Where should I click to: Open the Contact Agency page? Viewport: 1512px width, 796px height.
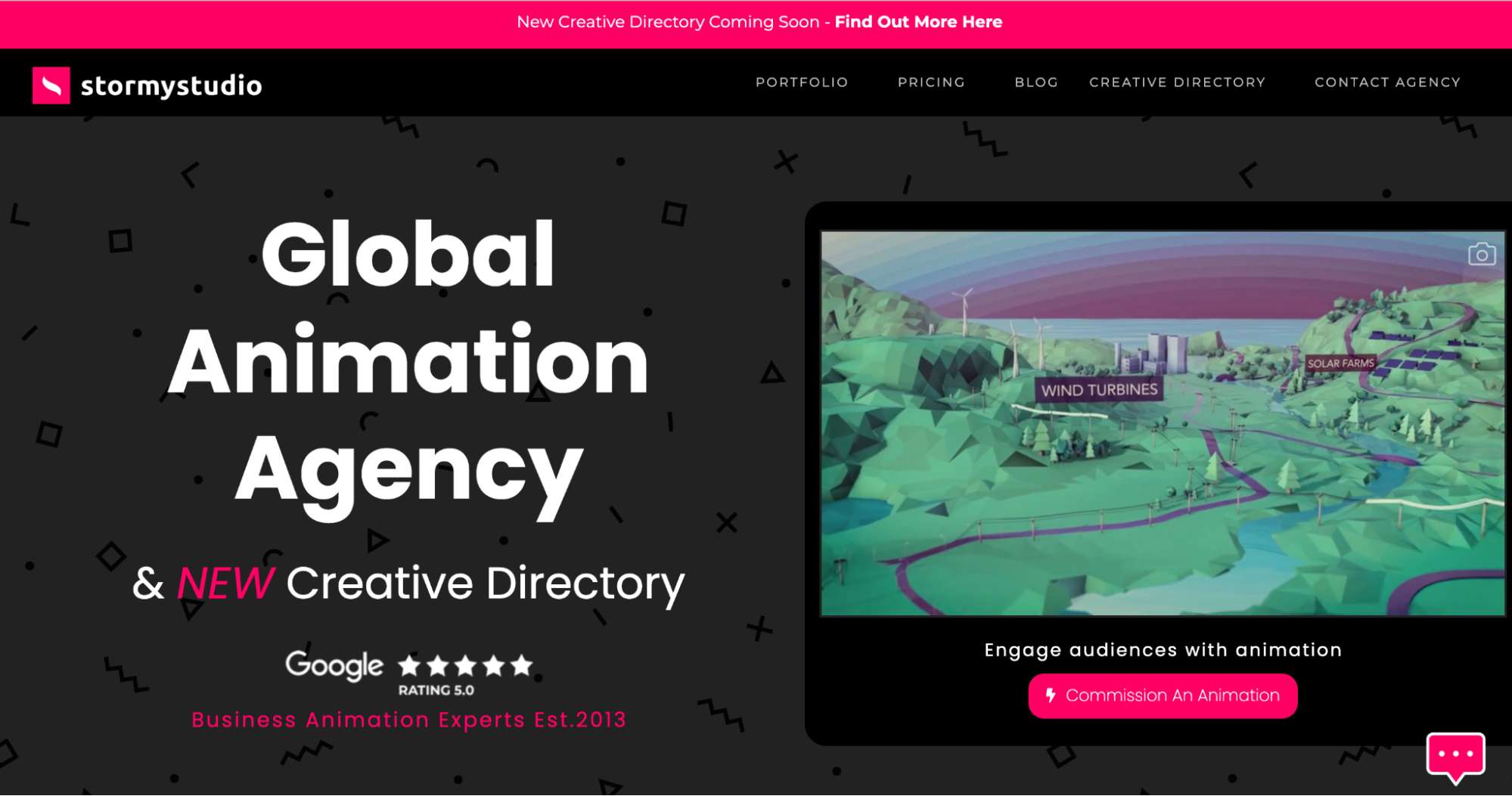(1386, 82)
